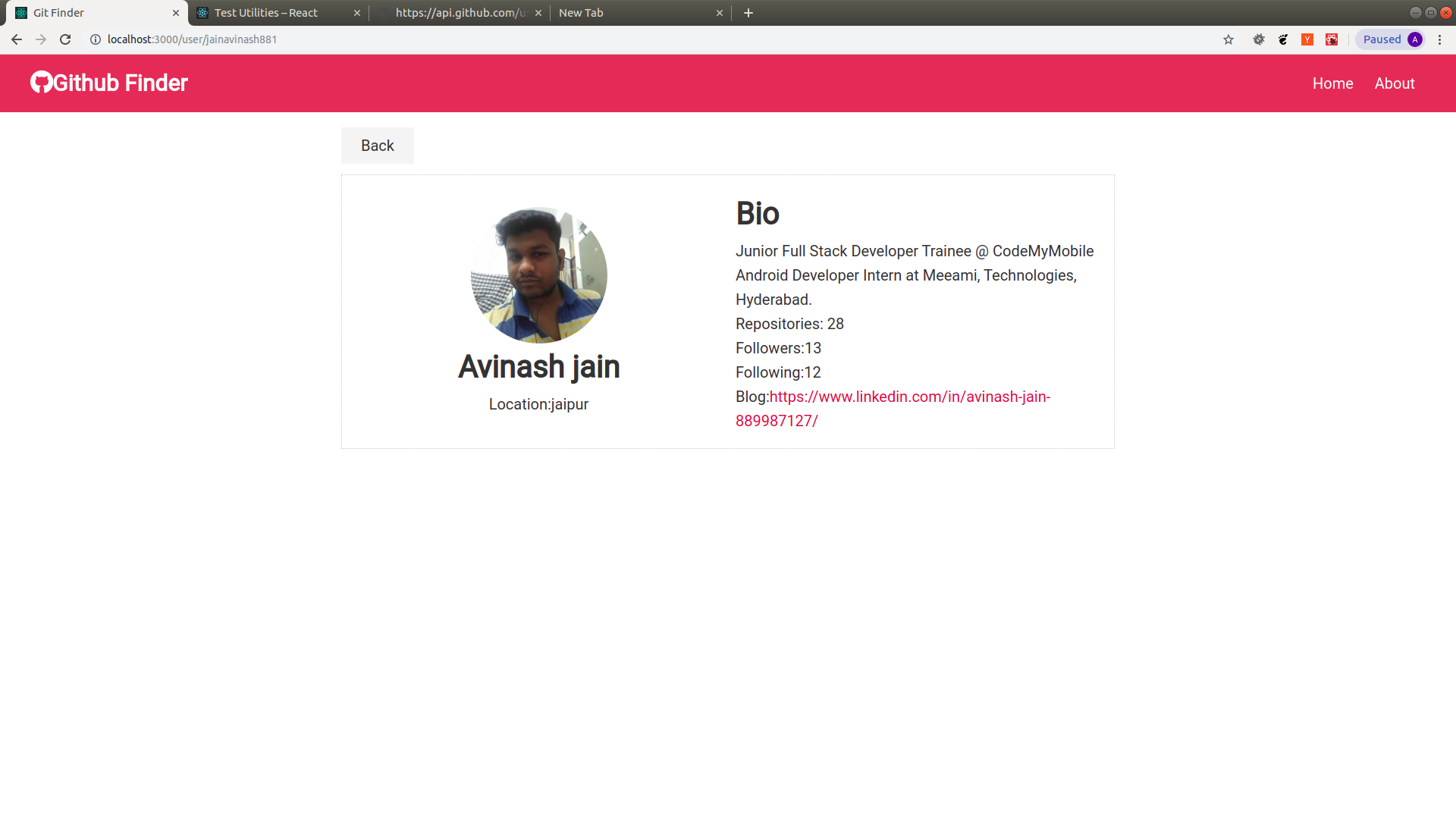The height and width of the screenshot is (819, 1456).
Task: Click the Github Finder octocat logo
Action: [x=39, y=83]
